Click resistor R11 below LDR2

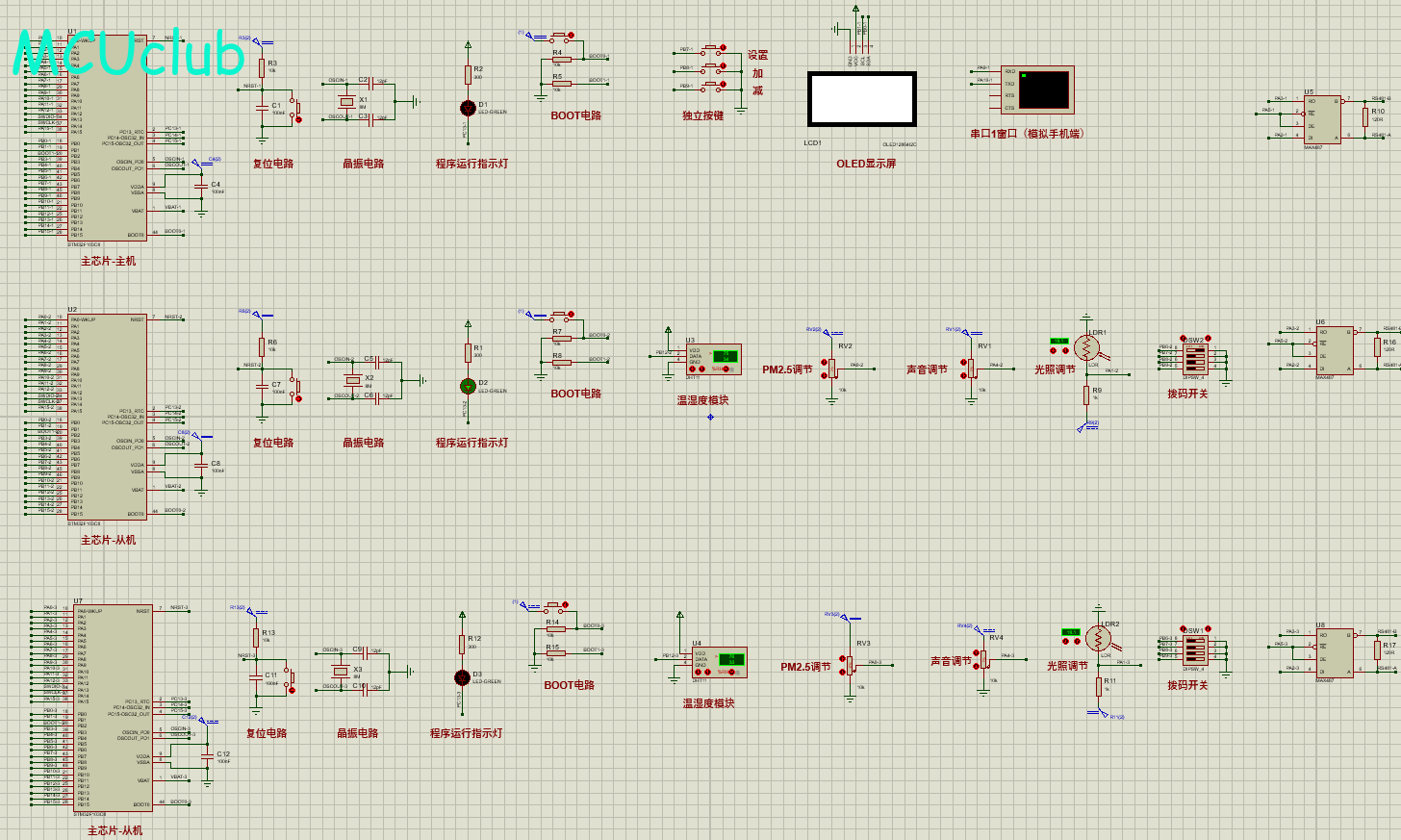pyautogui.click(x=1098, y=686)
